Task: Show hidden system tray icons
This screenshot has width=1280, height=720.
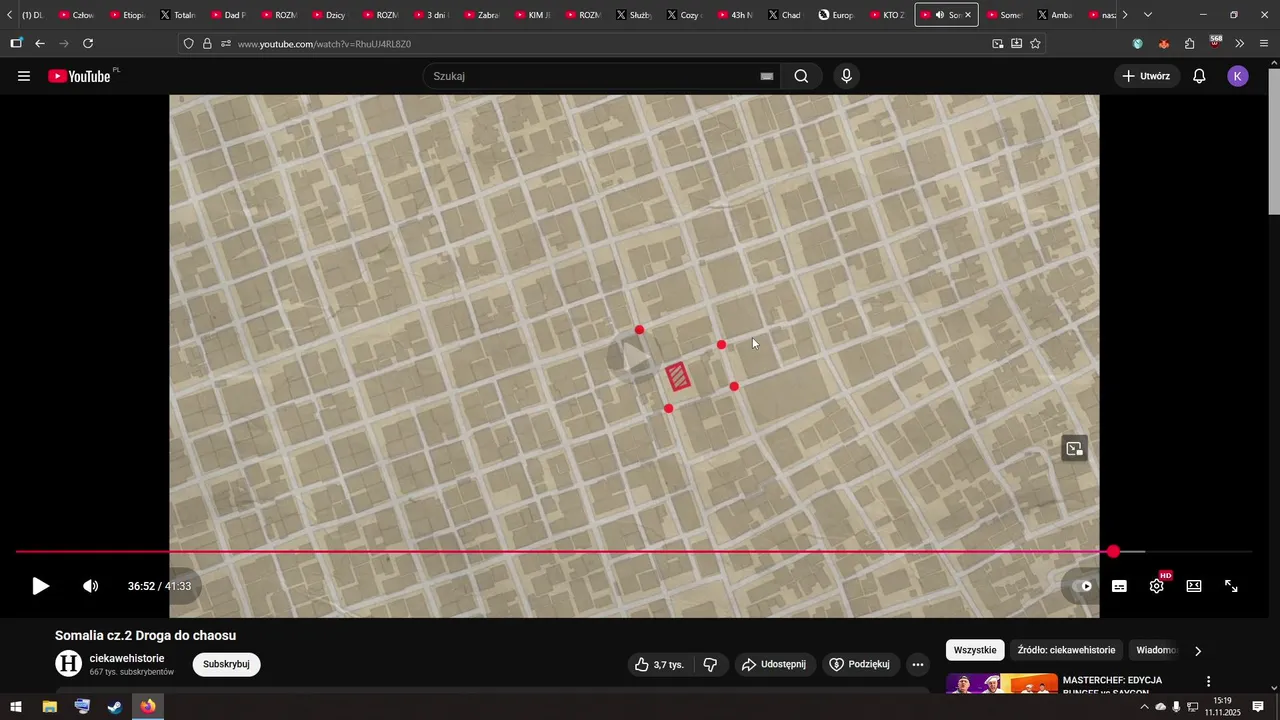Action: pyautogui.click(x=1144, y=707)
